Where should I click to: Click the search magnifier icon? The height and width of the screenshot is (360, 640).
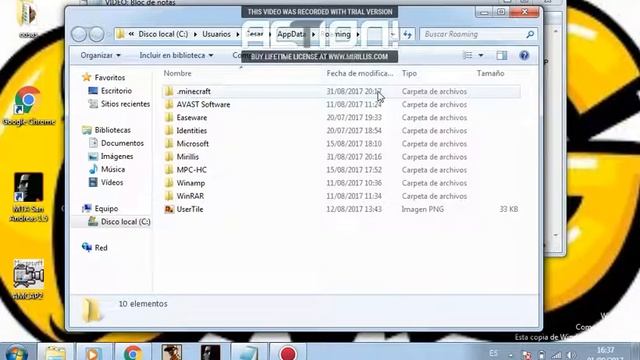(530, 34)
